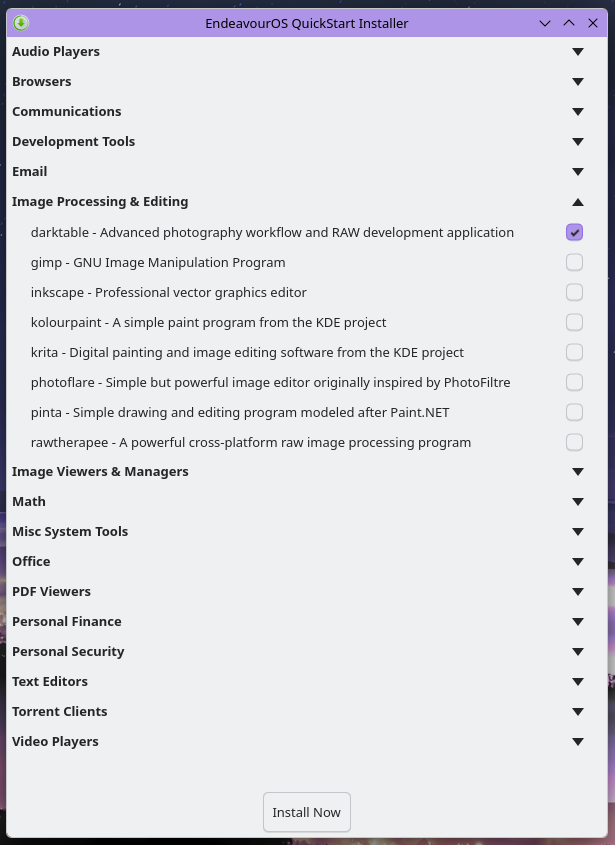Tick the inkscape checkbox
Image resolution: width=615 pixels, height=845 pixels.
574,292
